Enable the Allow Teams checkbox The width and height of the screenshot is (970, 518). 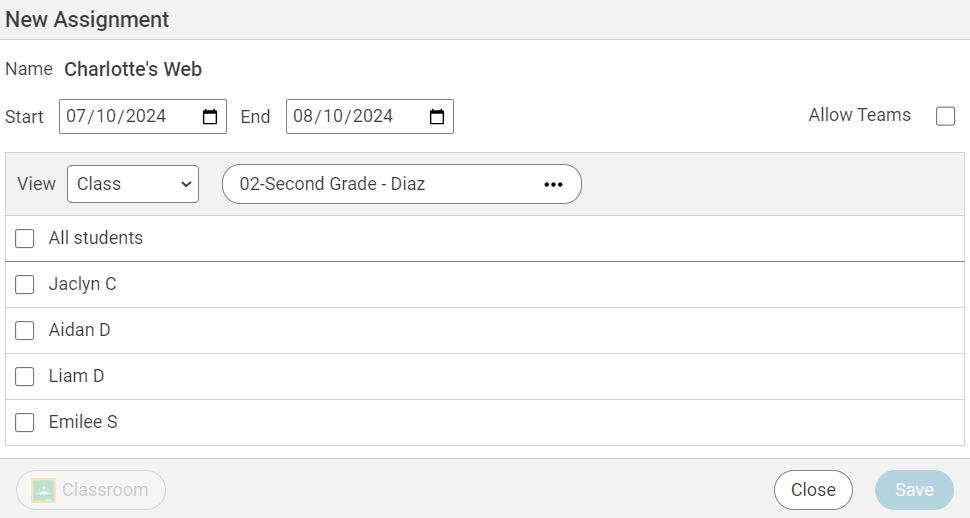click(x=945, y=116)
